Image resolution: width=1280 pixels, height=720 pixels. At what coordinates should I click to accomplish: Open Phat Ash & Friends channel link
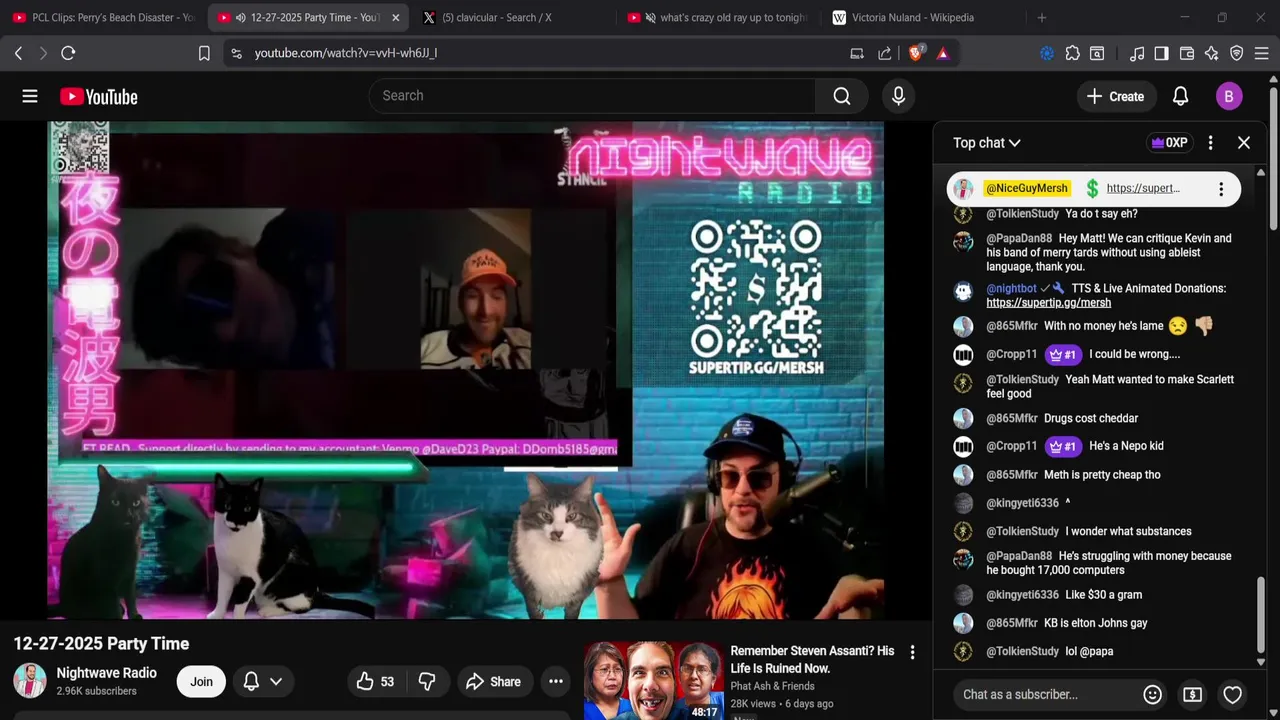[772, 686]
